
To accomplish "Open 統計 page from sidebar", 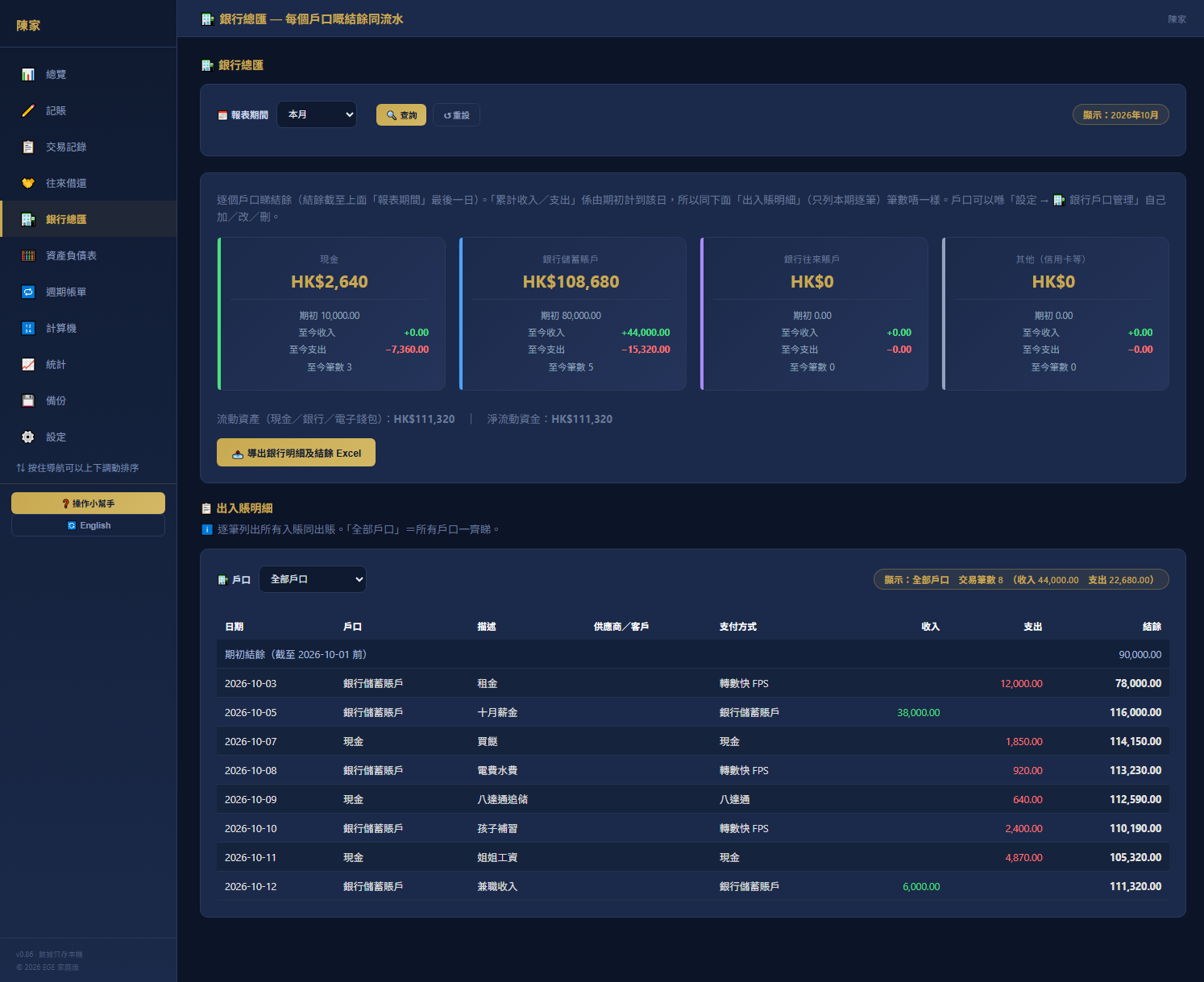I will [89, 364].
